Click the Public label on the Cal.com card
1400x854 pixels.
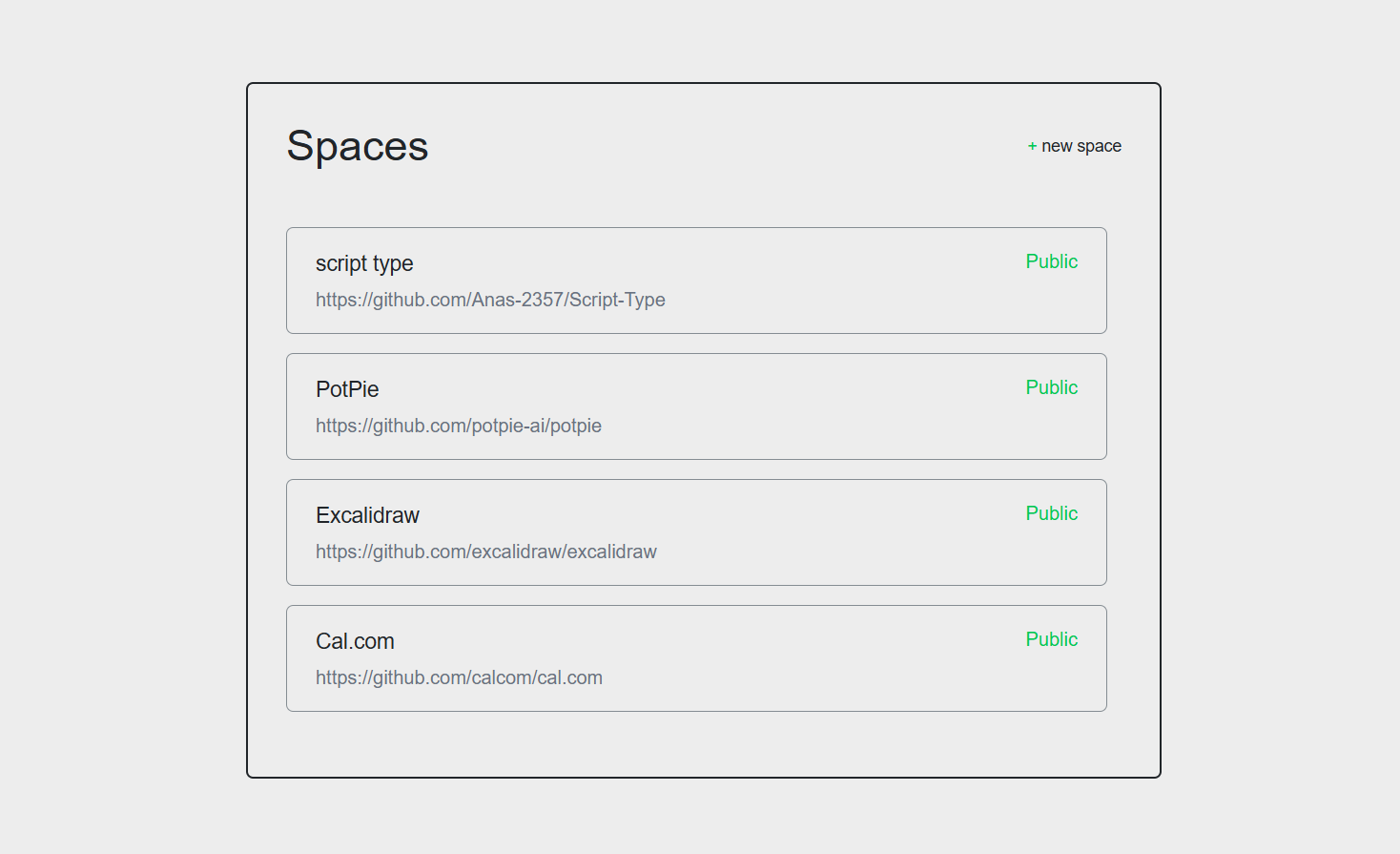point(1051,639)
